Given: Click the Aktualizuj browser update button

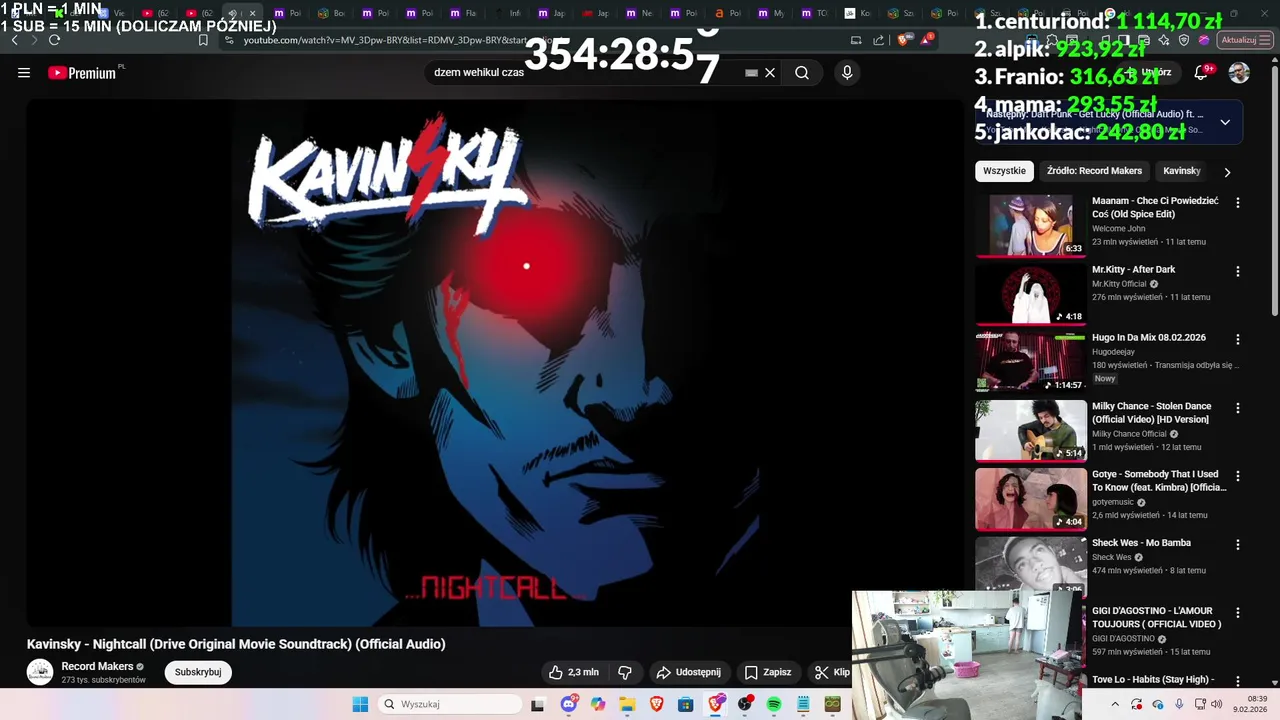Looking at the screenshot, I should (1243, 40).
